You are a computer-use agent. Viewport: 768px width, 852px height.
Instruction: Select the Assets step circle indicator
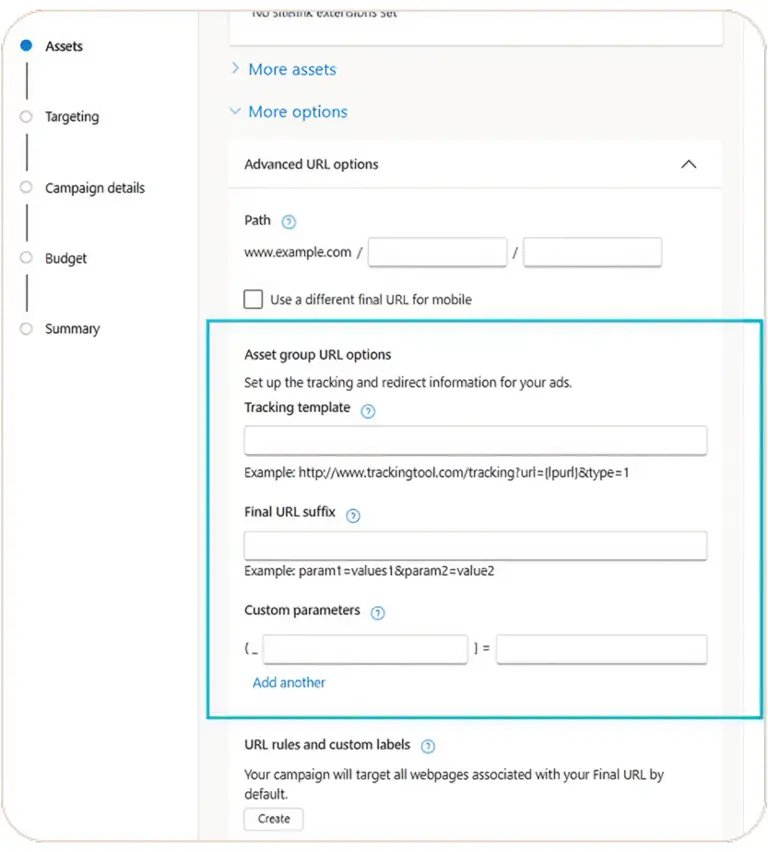[x=26, y=46]
